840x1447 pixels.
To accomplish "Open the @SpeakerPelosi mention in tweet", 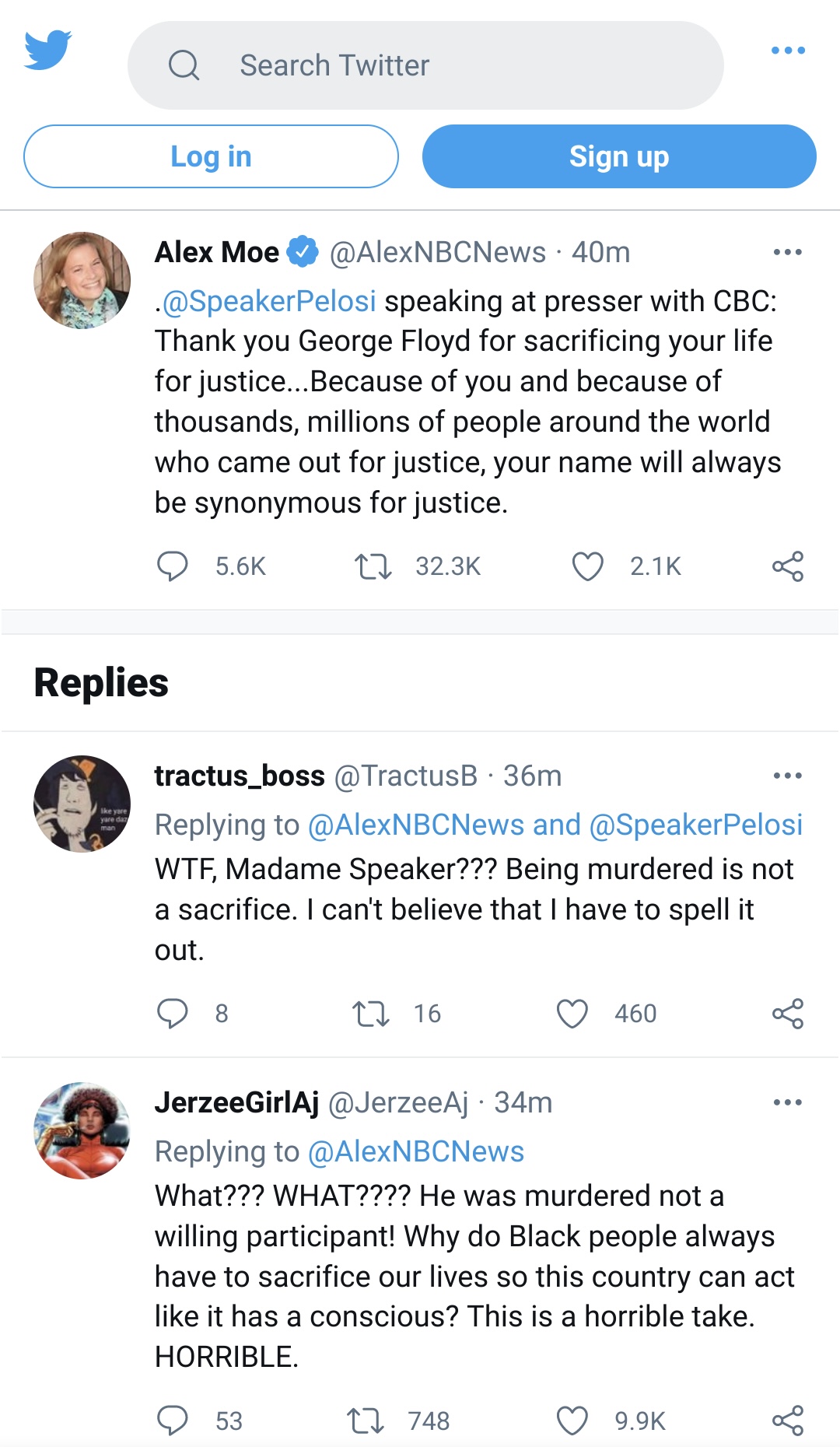I will [269, 301].
